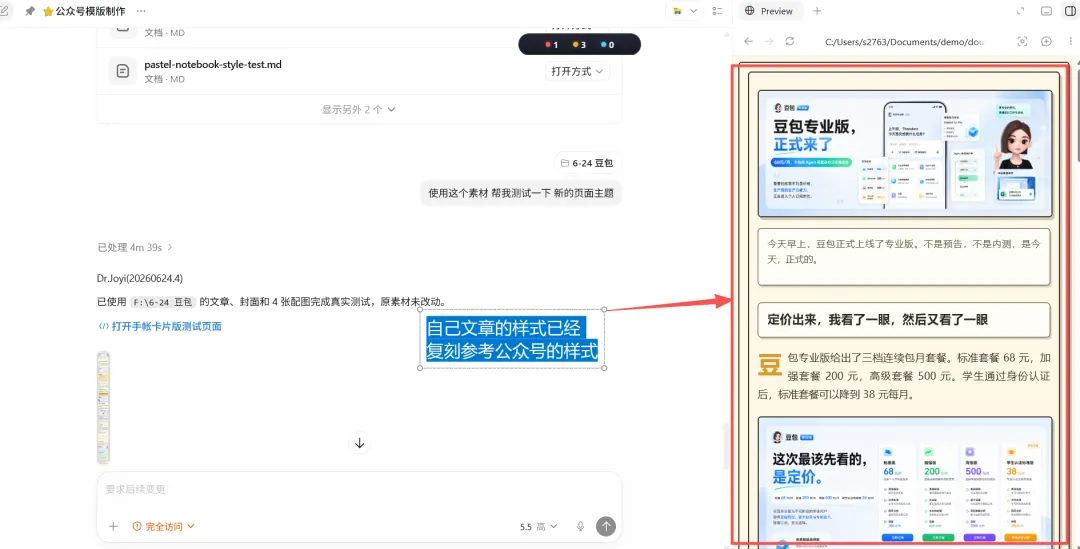Toggle the right side panel icon
Viewport: 1080px width, 549px height.
click(x=1070, y=11)
